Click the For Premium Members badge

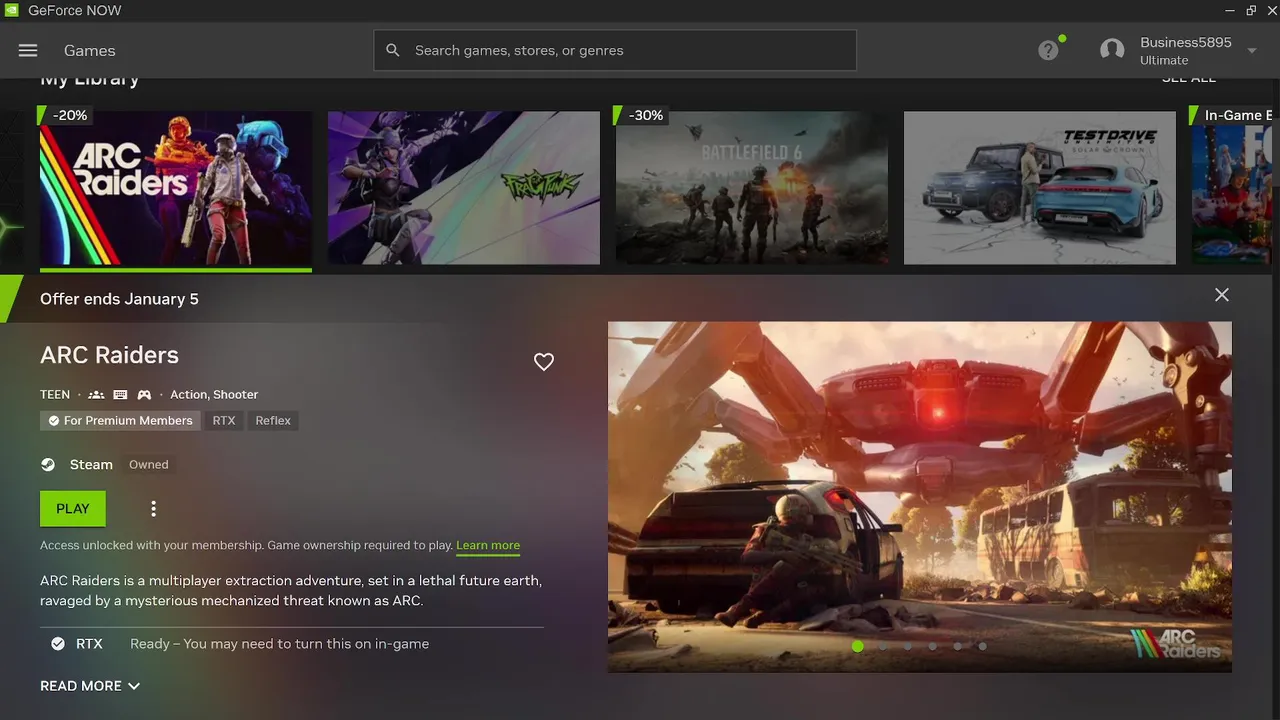pyautogui.click(x=120, y=421)
